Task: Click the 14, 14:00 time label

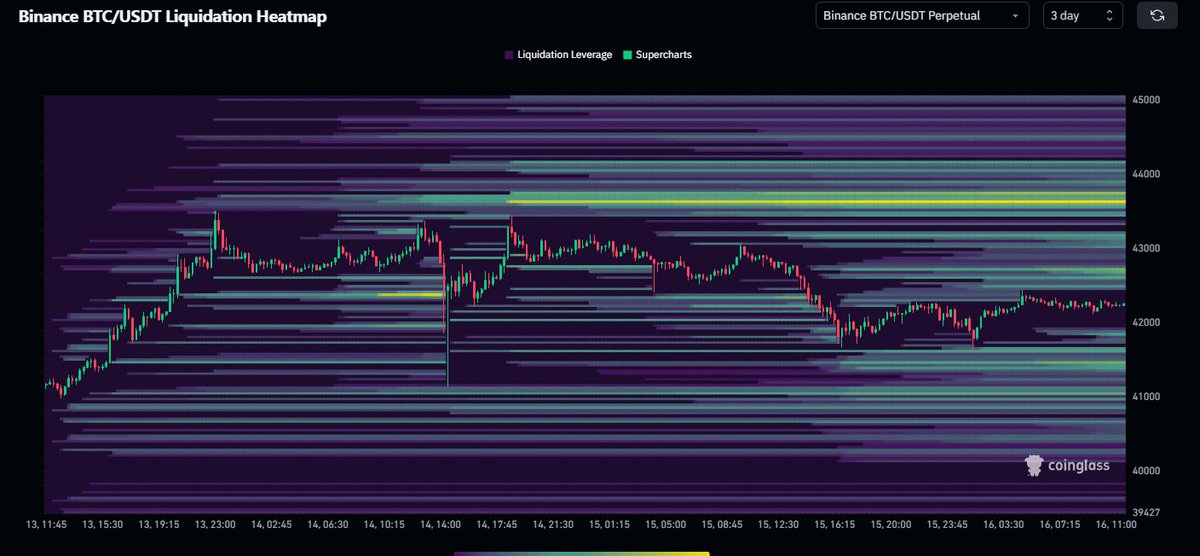Action: (441, 524)
